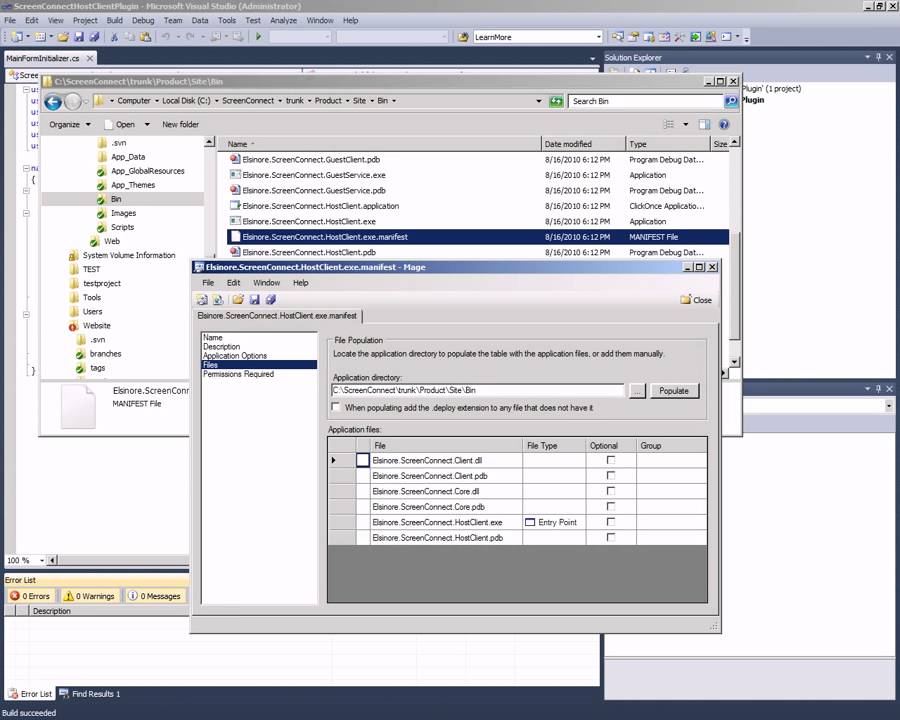Toggle Optional checkbox for Elsinore.ScreenConnect.HostClient.exe
The width and height of the screenshot is (900, 720).
(x=611, y=522)
